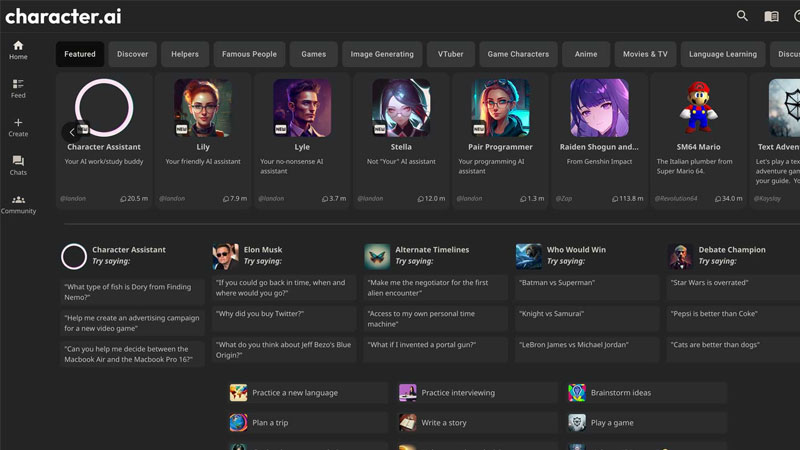Screen dimensions: 800x450
Task: Try "Cats are better than dogs" prompt
Action: pyautogui.click(x=733, y=350)
